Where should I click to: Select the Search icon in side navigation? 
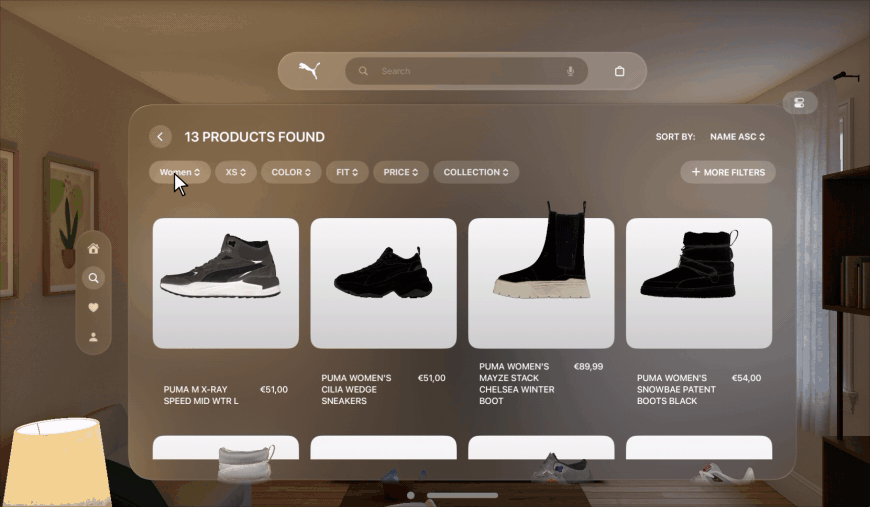(x=93, y=278)
